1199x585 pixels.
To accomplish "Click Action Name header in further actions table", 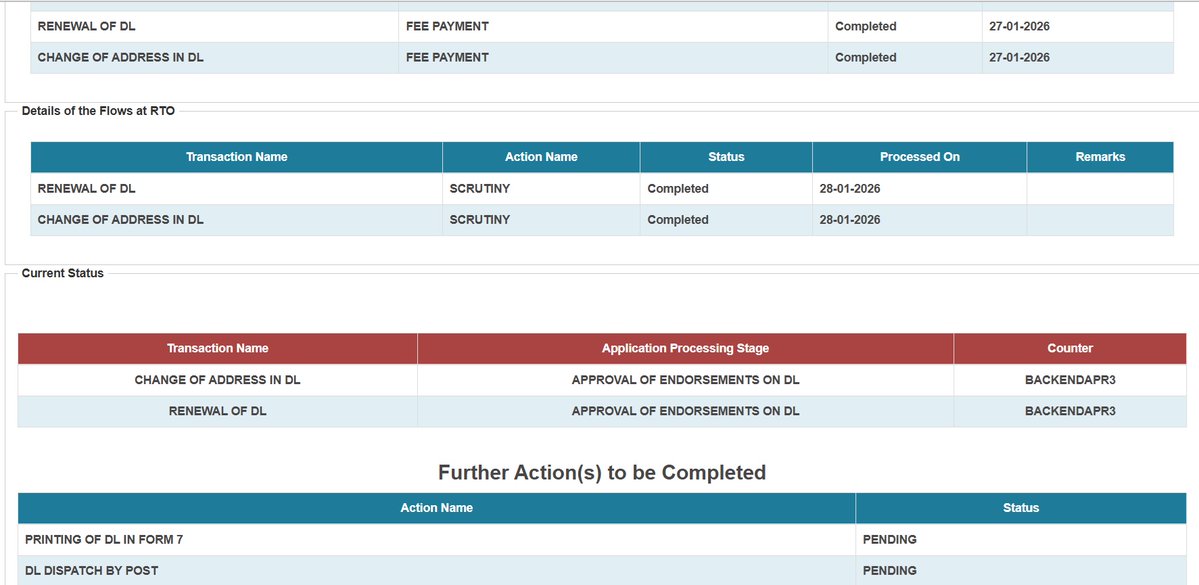I will (x=437, y=508).
